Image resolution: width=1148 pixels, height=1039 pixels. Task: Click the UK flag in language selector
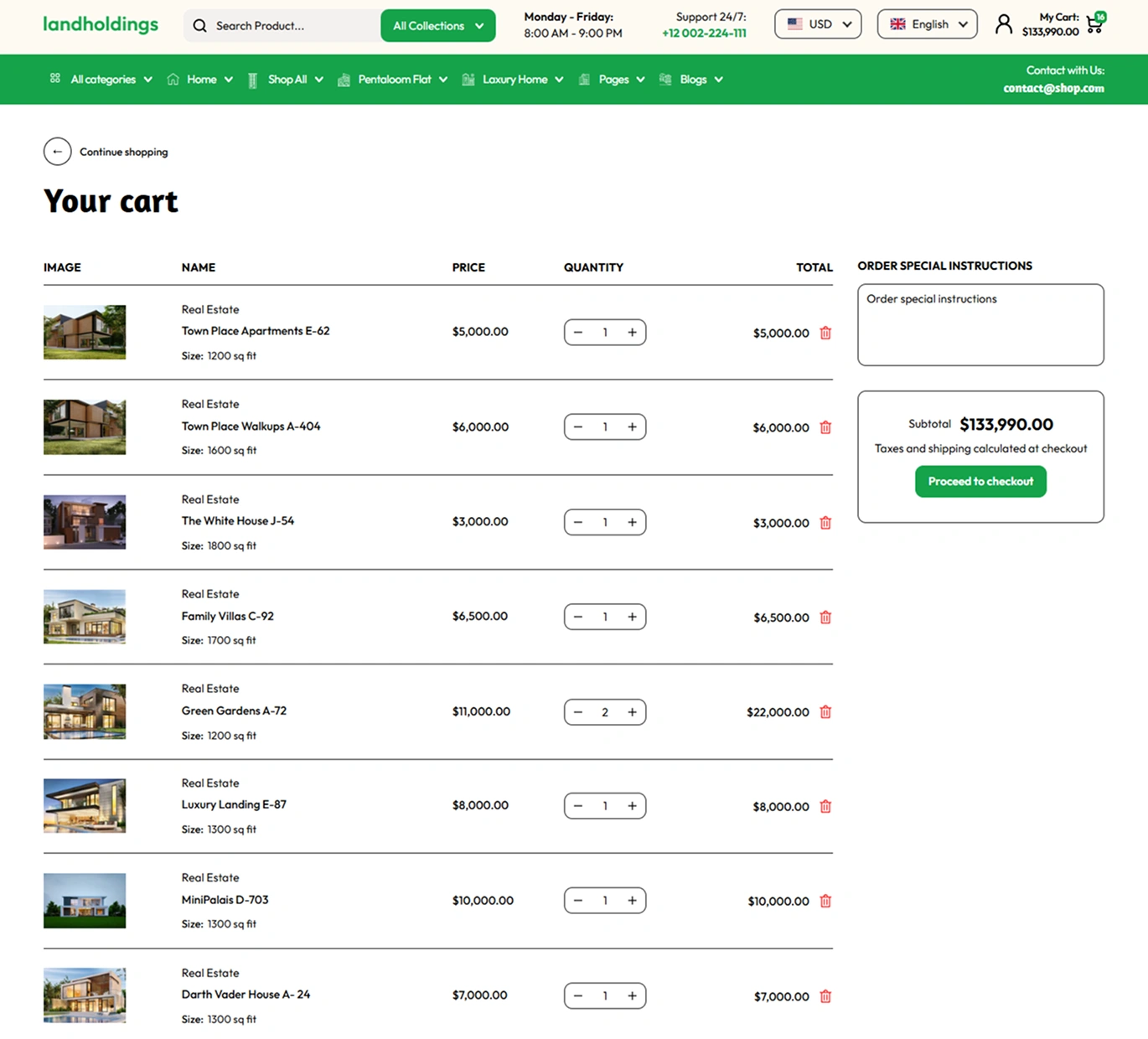point(897,24)
